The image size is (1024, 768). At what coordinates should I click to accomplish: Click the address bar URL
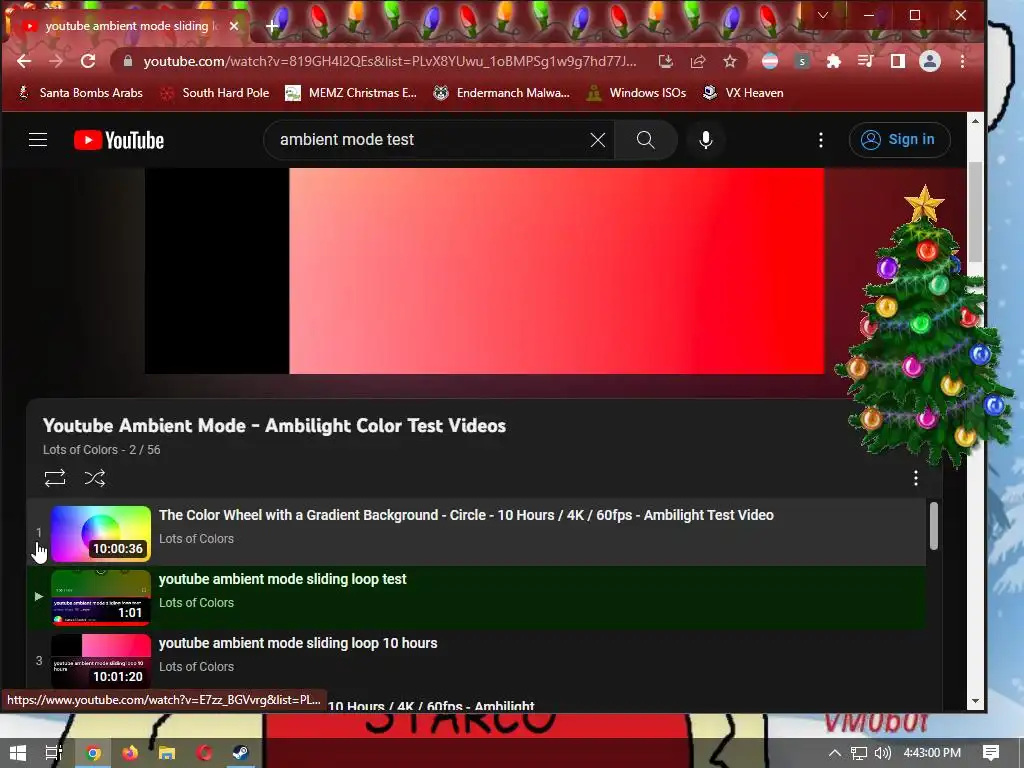pyautogui.click(x=390, y=61)
